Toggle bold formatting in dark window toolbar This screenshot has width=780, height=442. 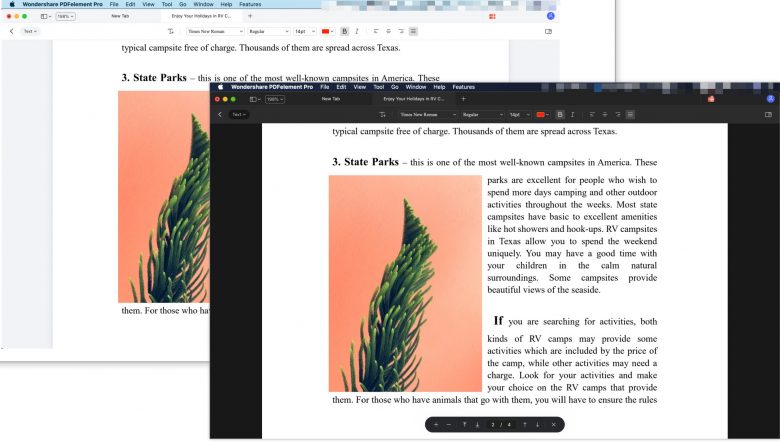(560, 115)
